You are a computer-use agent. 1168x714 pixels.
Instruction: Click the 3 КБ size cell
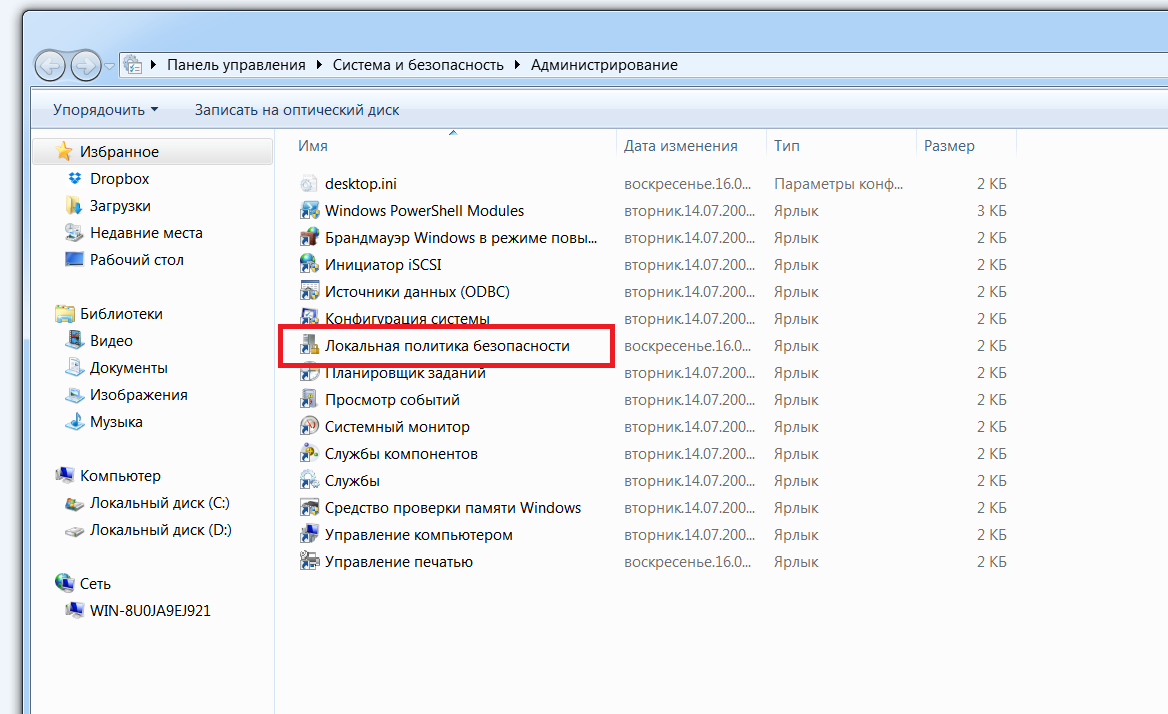[x=991, y=211]
